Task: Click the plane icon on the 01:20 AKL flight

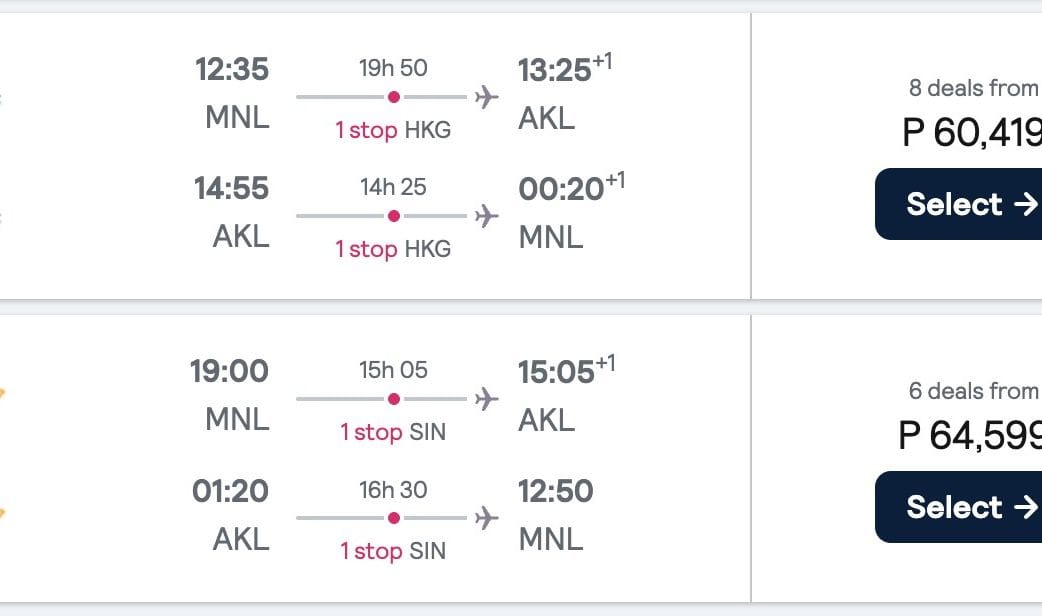Action: [x=487, y=518]
